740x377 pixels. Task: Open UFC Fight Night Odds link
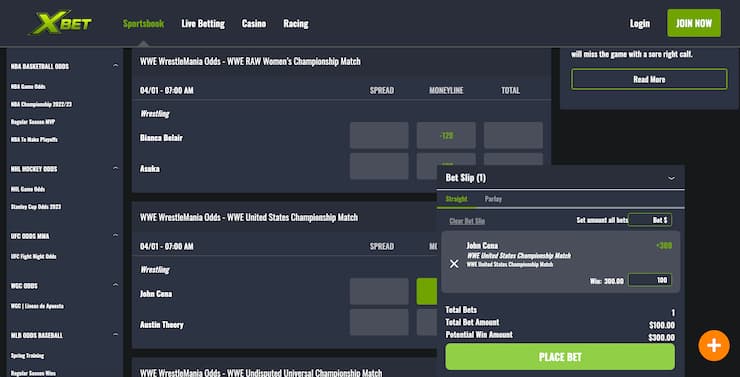(34, 256)
